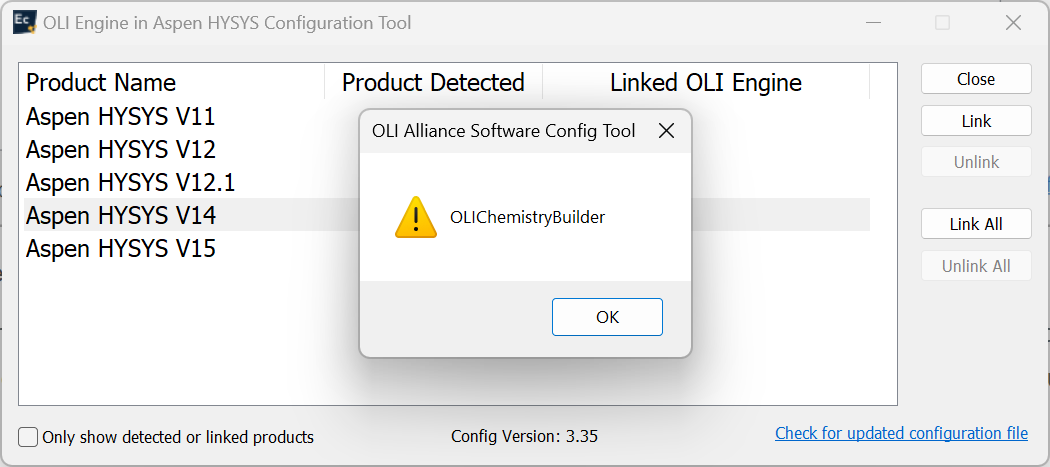Screen dimensions: 1050x467
Task: Click the Product Detected column header
Action: (433, 82)
